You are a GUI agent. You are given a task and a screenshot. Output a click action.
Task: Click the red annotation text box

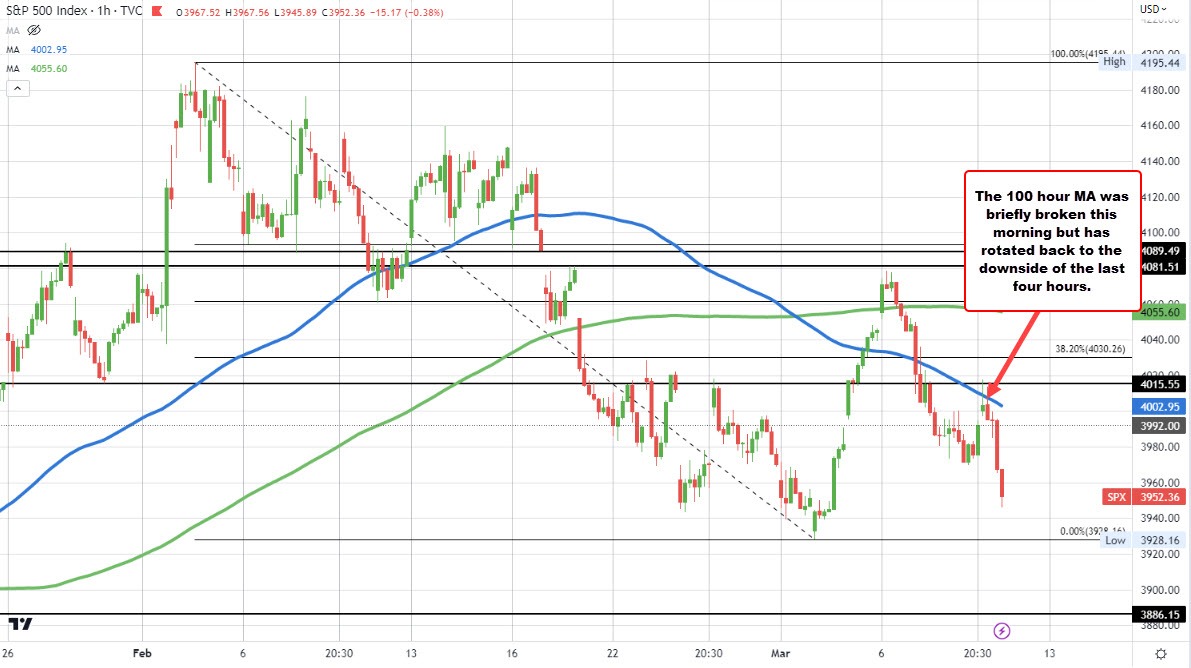point(1052,240)
